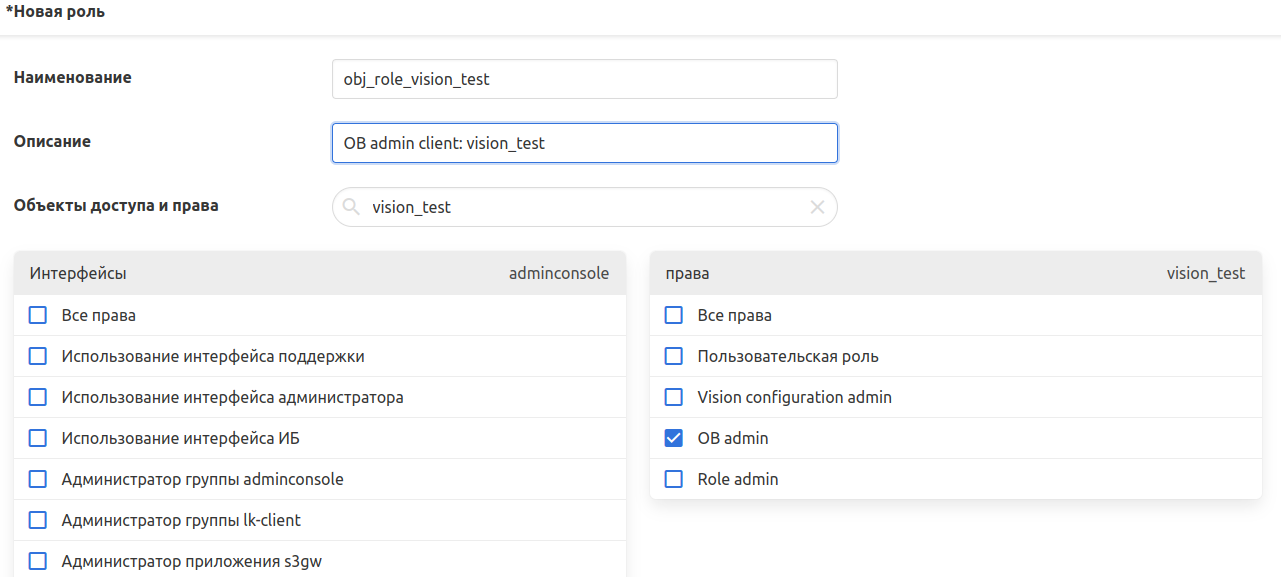Enable Все права in Интерфейсы panel
Viewport: 1281px width, 577px height.
click(x=38, y=315)
